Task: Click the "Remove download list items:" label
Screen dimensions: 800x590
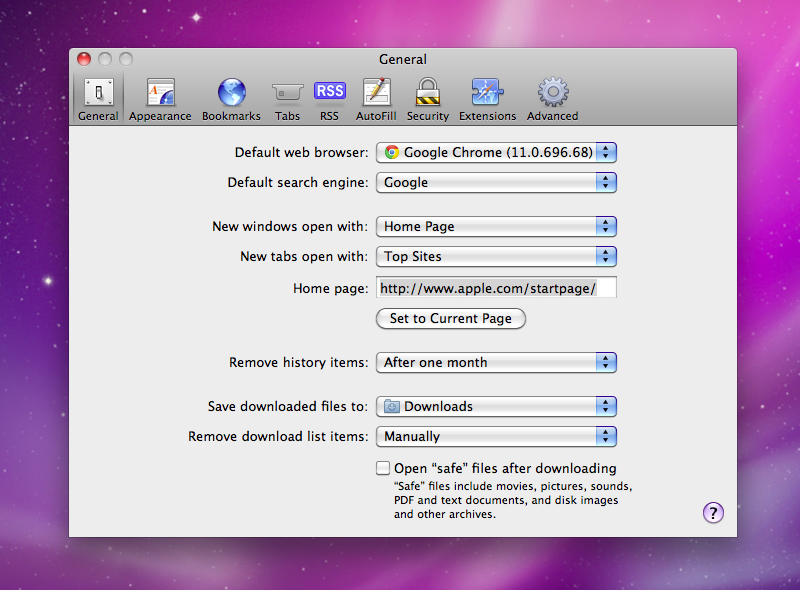Action: pyautogui.click(x=278, y=436)
